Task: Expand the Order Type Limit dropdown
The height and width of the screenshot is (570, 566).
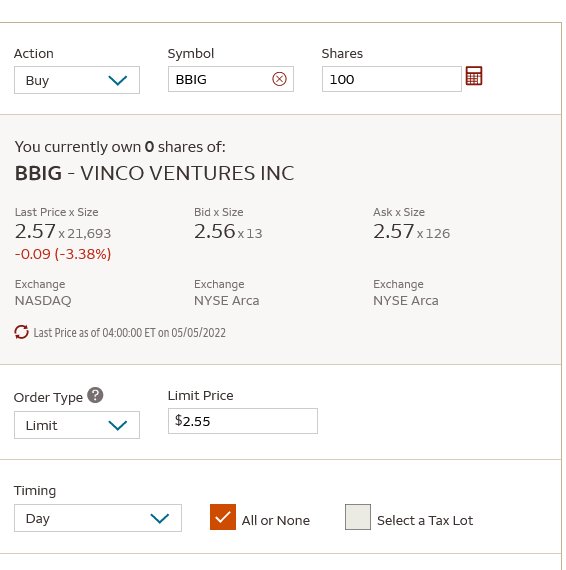Action: point(77,425)
